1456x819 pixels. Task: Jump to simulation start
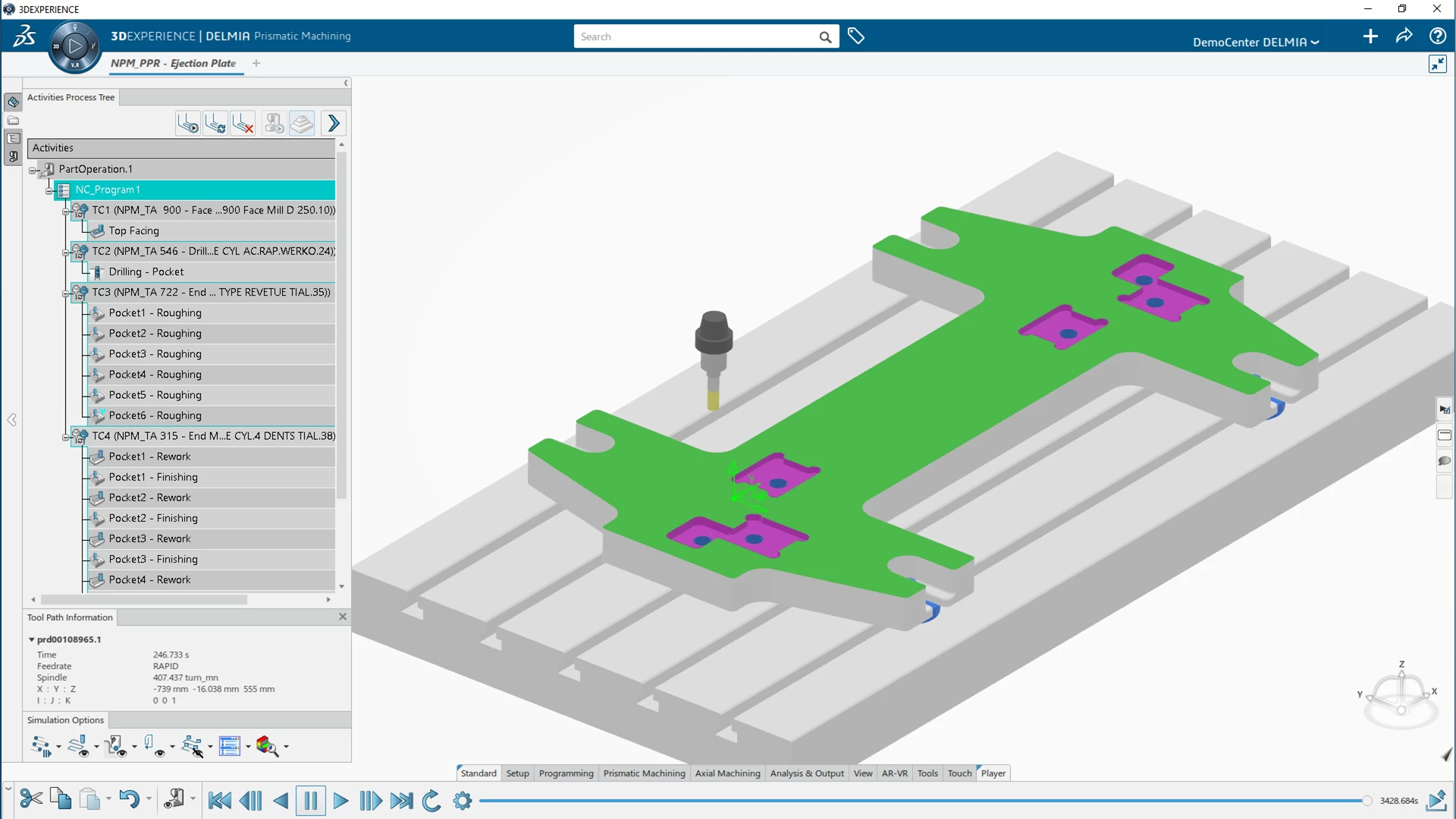[x=220, y=801]
